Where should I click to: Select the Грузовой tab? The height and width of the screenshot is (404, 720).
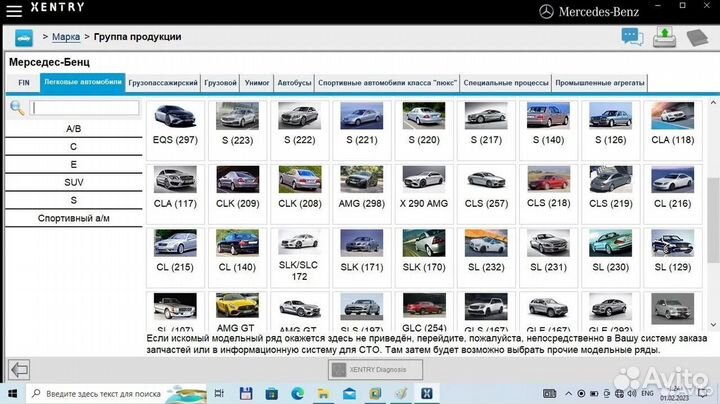(220, 82)
